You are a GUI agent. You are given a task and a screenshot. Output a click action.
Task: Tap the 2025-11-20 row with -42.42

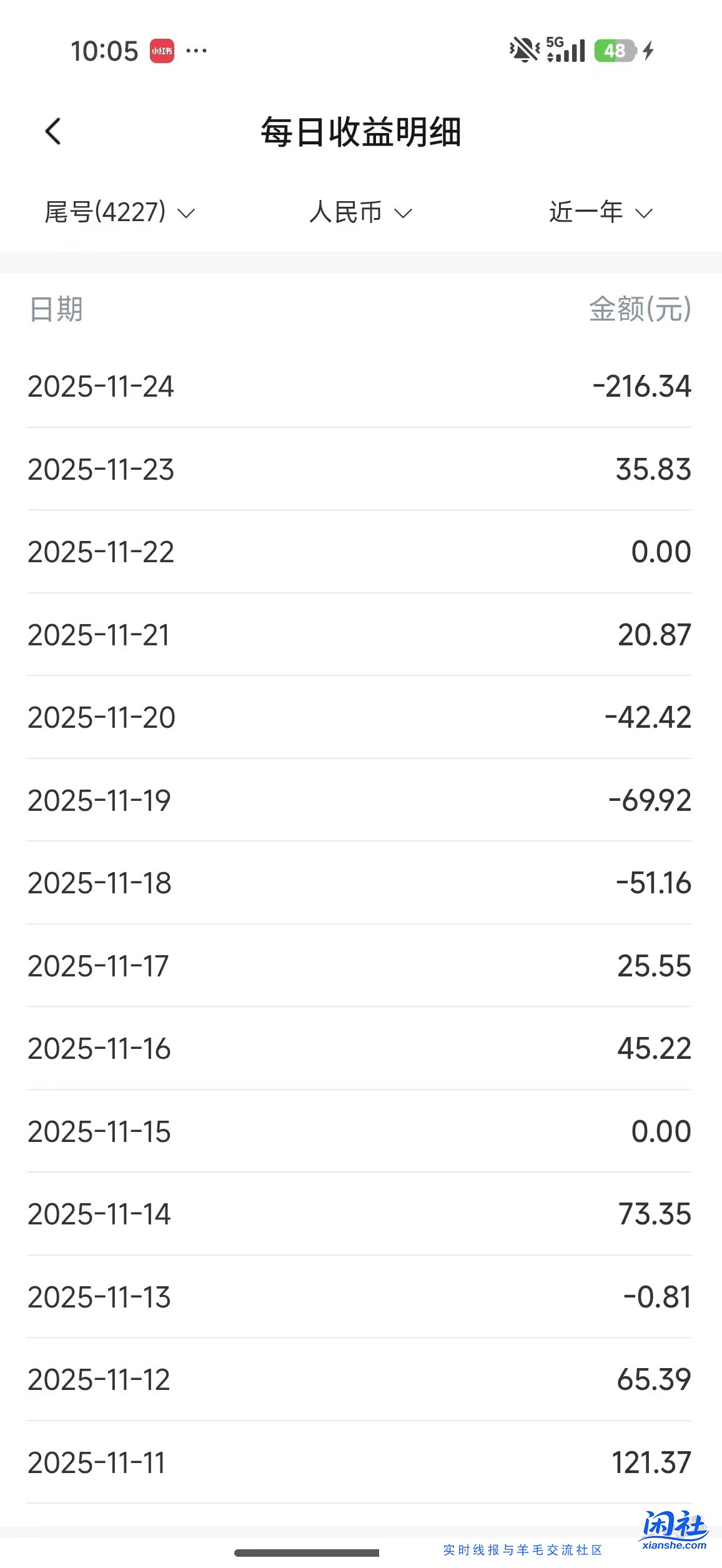click(x=360, y=717)
